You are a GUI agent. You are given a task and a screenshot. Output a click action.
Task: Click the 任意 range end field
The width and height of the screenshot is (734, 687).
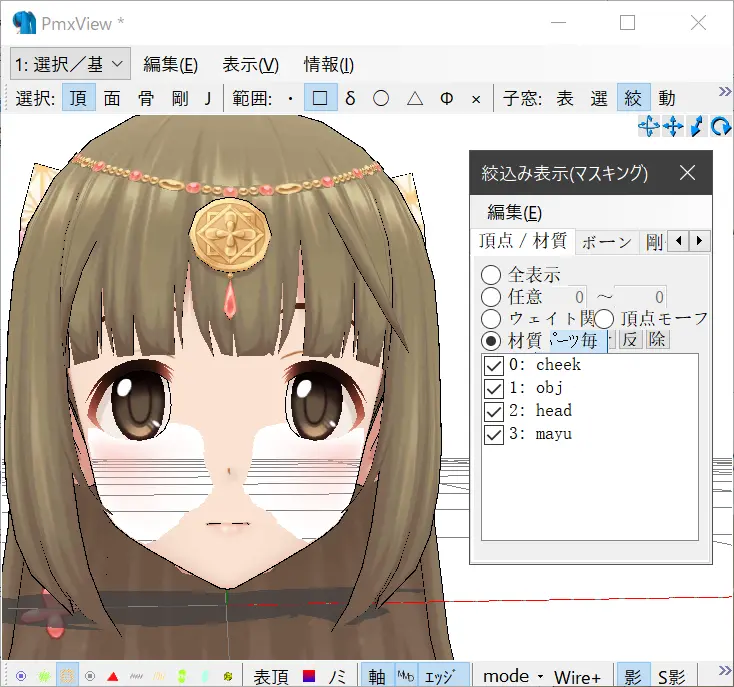coord(640,297)
